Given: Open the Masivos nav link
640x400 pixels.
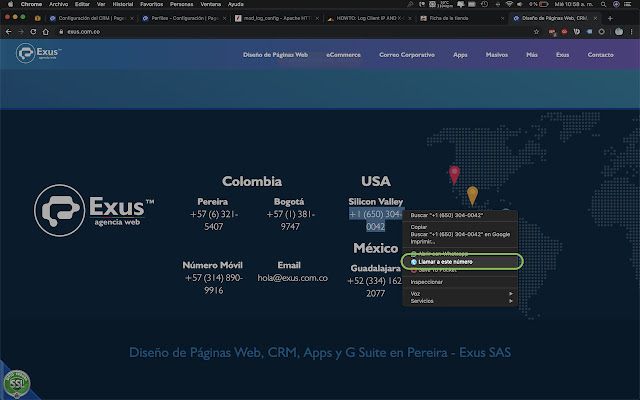Looking at the screenshot, I should tap(497, 55).
